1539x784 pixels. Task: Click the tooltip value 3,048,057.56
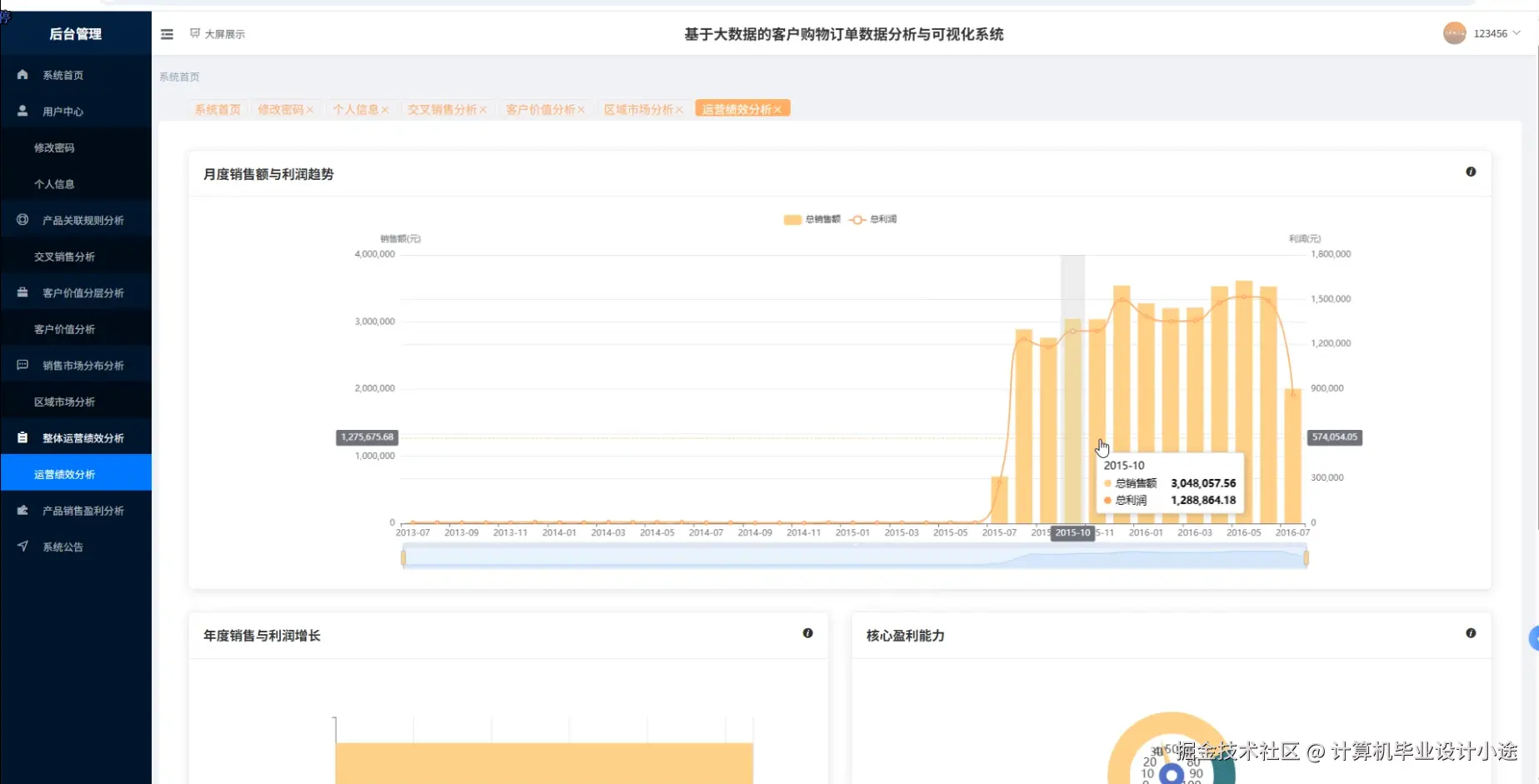[1203, 483]
